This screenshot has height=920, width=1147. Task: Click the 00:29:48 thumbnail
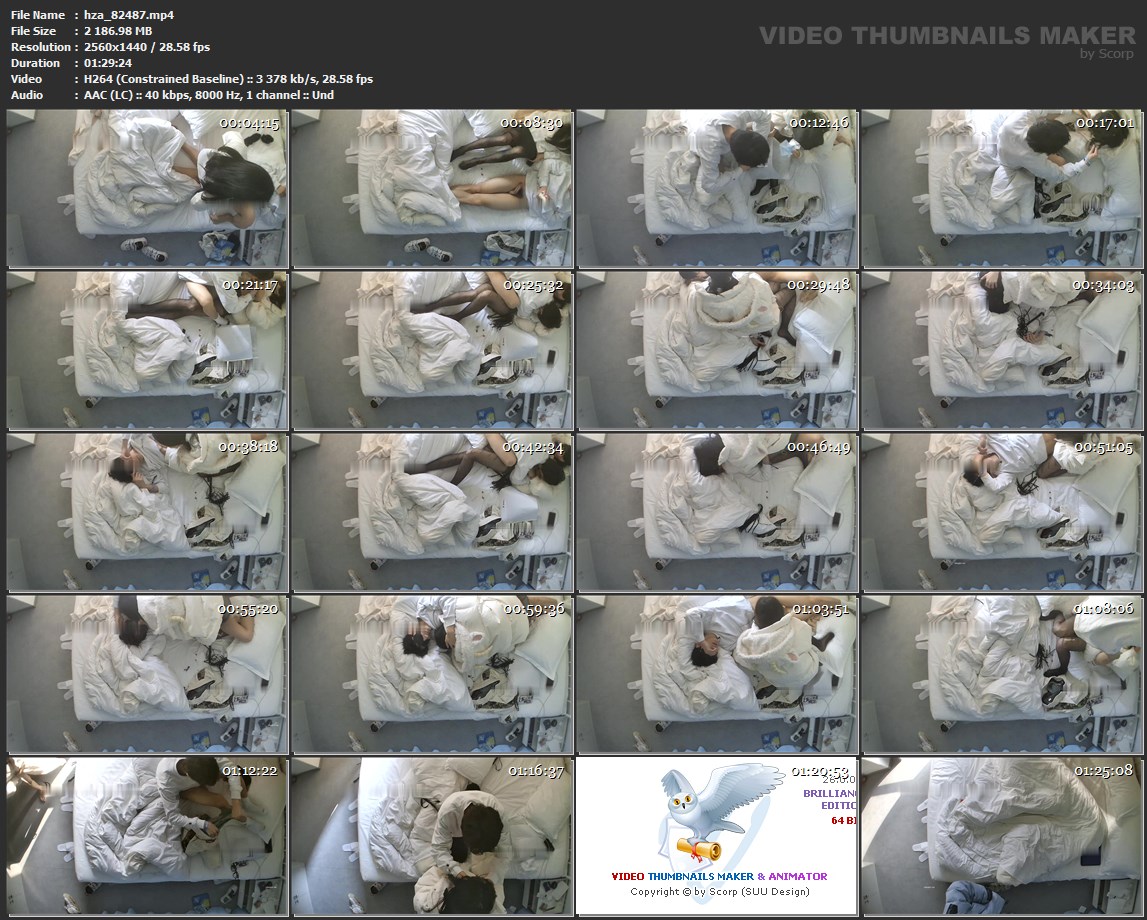click(x=717, y=350)
